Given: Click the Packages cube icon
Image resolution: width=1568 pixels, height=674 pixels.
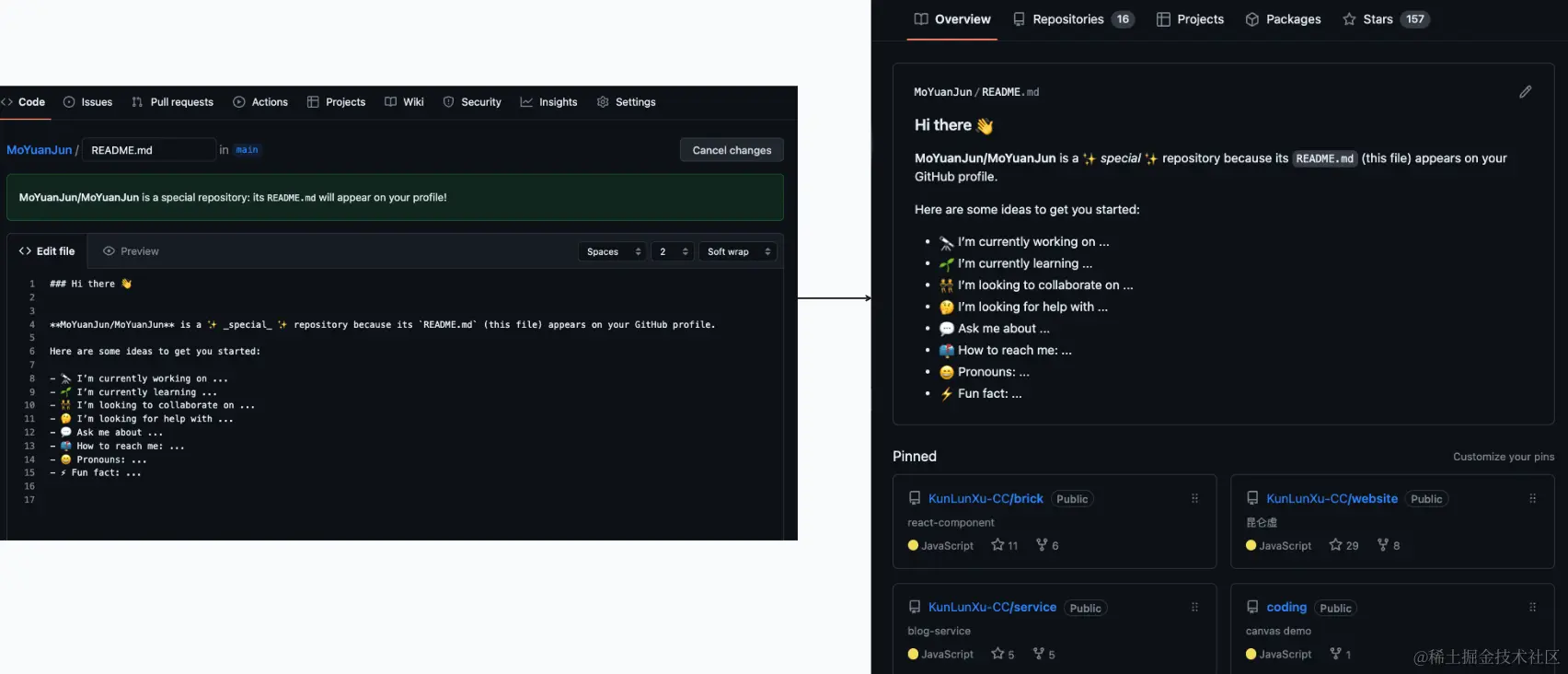Looking at the screenshot, I should click(1252, 19).
